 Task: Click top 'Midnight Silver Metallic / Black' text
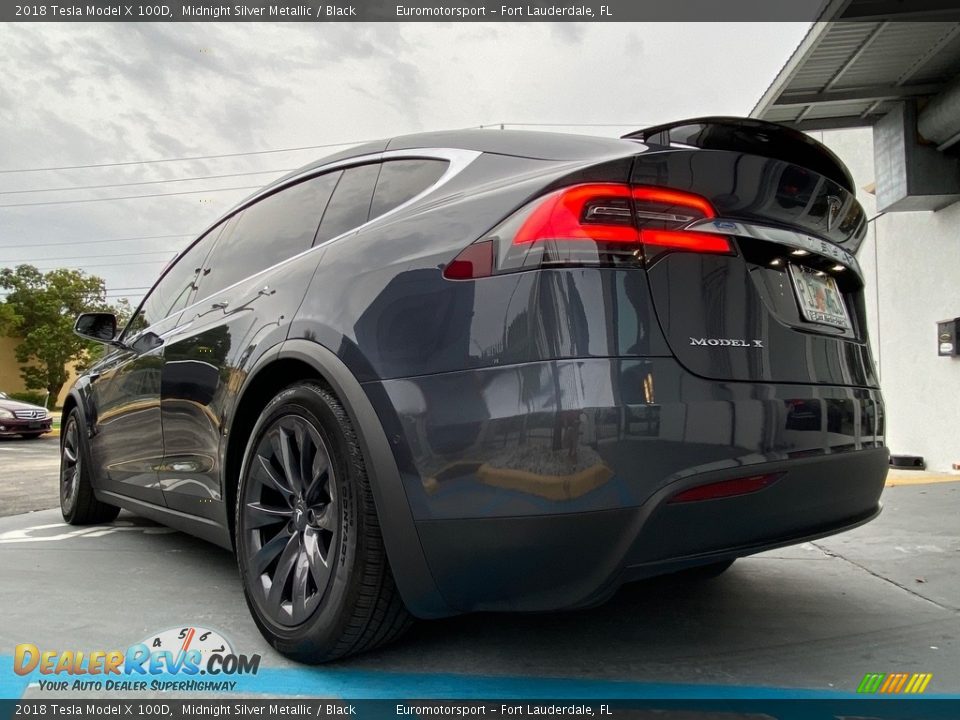coord(269,10)
